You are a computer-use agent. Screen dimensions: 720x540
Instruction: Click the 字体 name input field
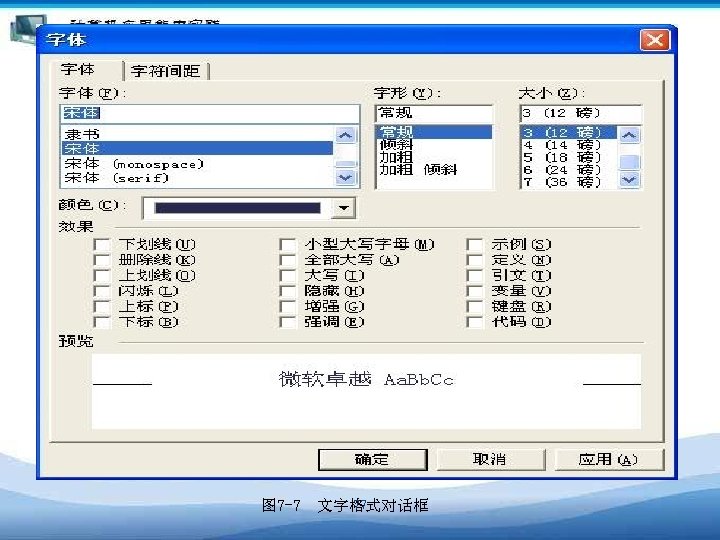pyautogui.click(x=209, y=113)
